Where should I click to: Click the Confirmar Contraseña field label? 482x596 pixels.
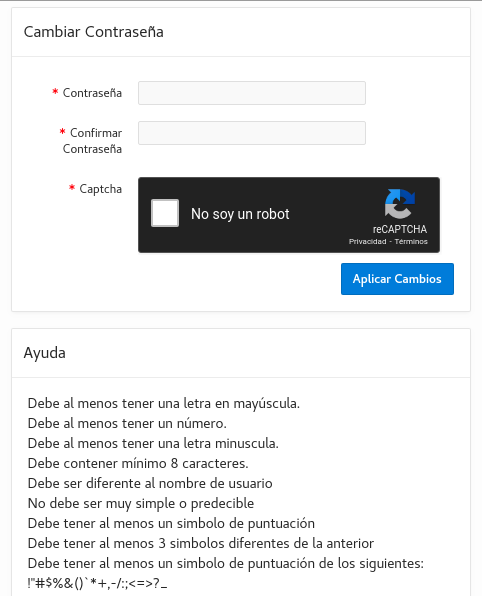(x=92, y=141)
